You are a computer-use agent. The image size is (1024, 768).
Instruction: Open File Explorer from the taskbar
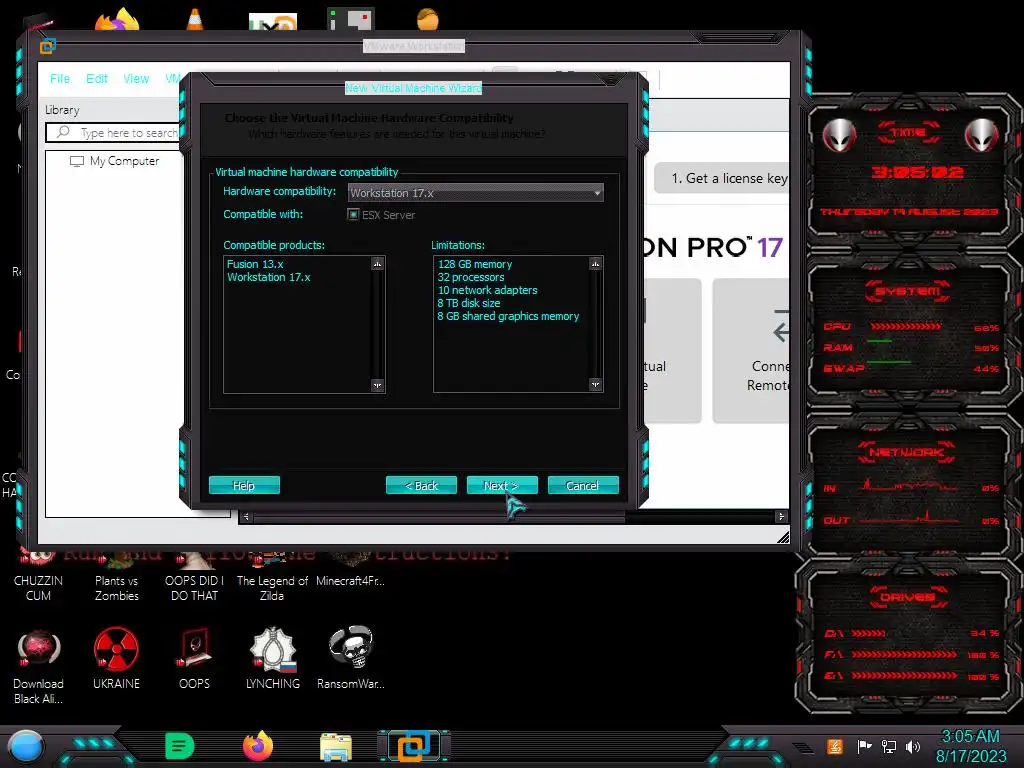pyautogui.click(x=336, y=747)
